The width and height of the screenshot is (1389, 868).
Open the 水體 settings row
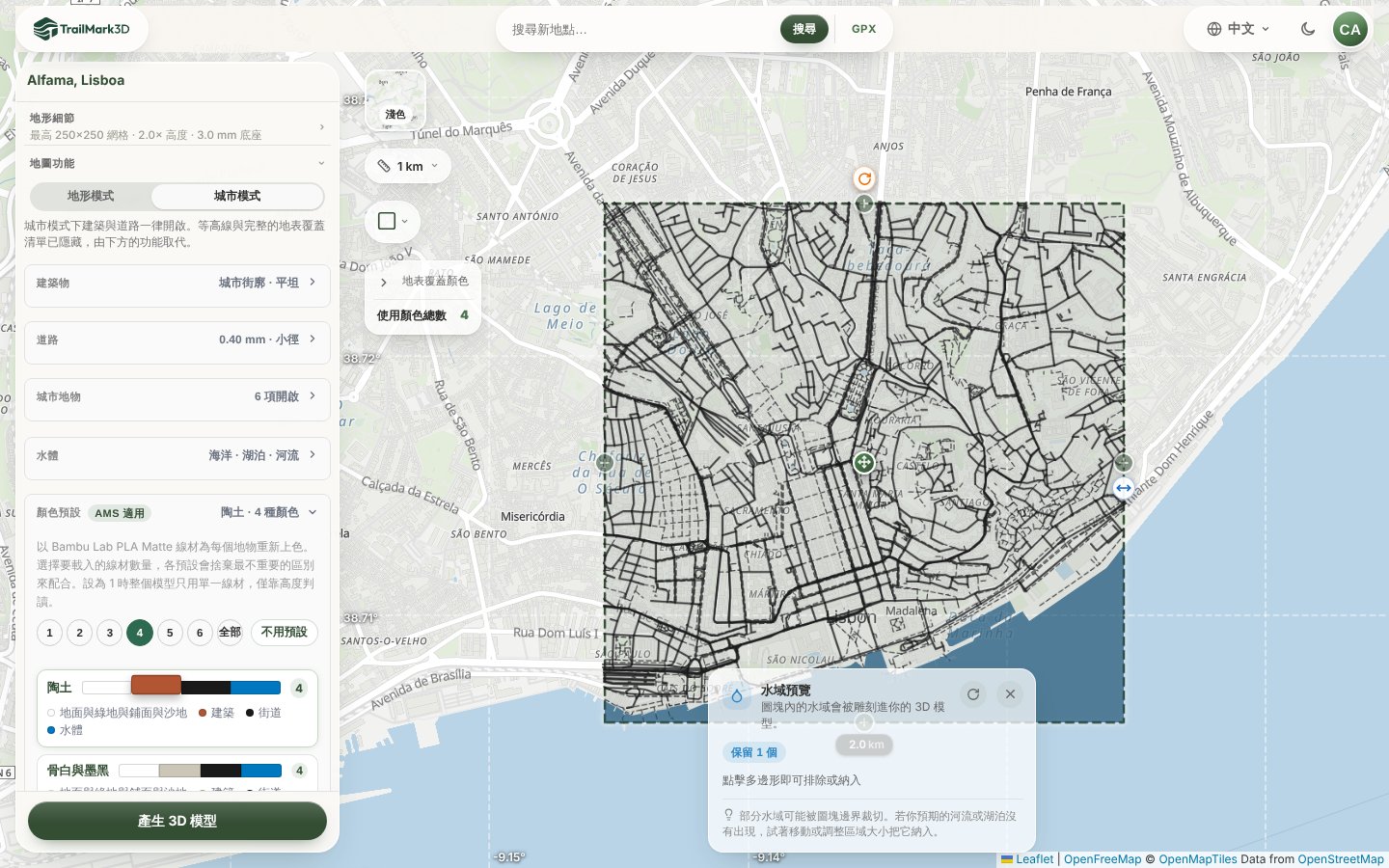pyautogui.click(x=177, y=458)
